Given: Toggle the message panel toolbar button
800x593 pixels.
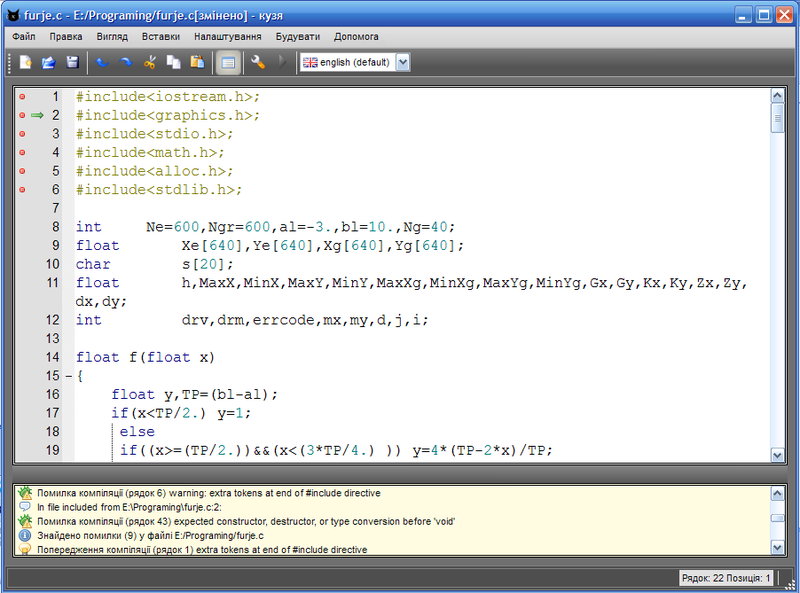Looking at the screenshot, I should pos(228,63).
